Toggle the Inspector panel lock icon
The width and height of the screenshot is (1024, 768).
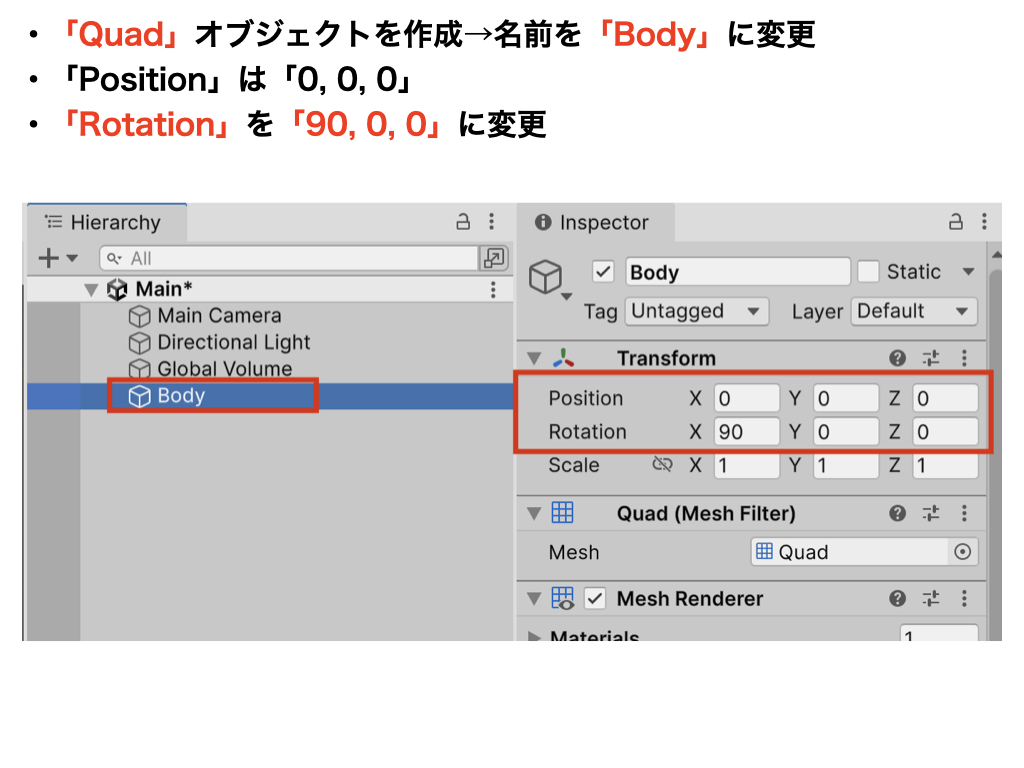(955, 222)
